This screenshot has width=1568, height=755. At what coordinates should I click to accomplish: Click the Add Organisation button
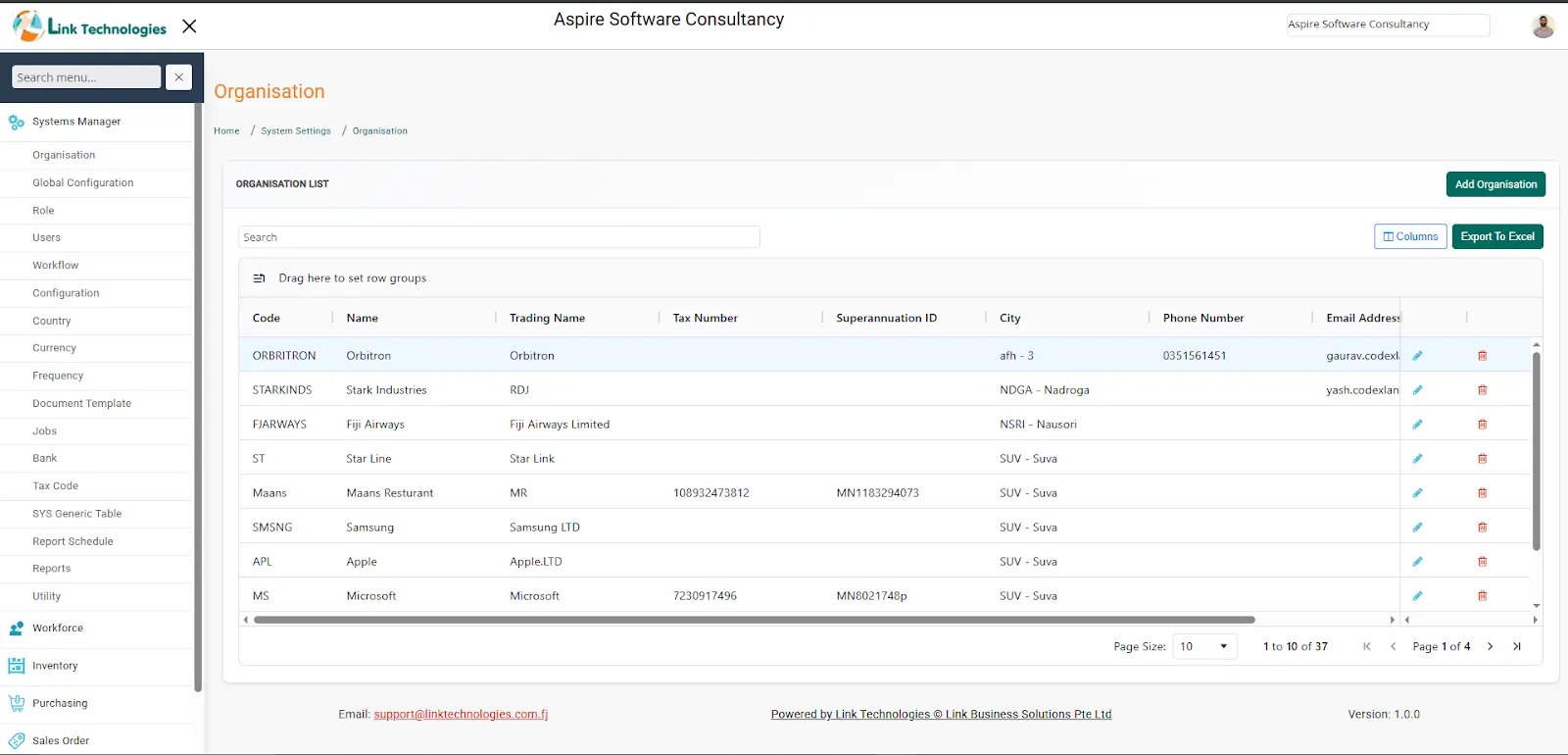pyautogui.click(x=1495, y=184)
